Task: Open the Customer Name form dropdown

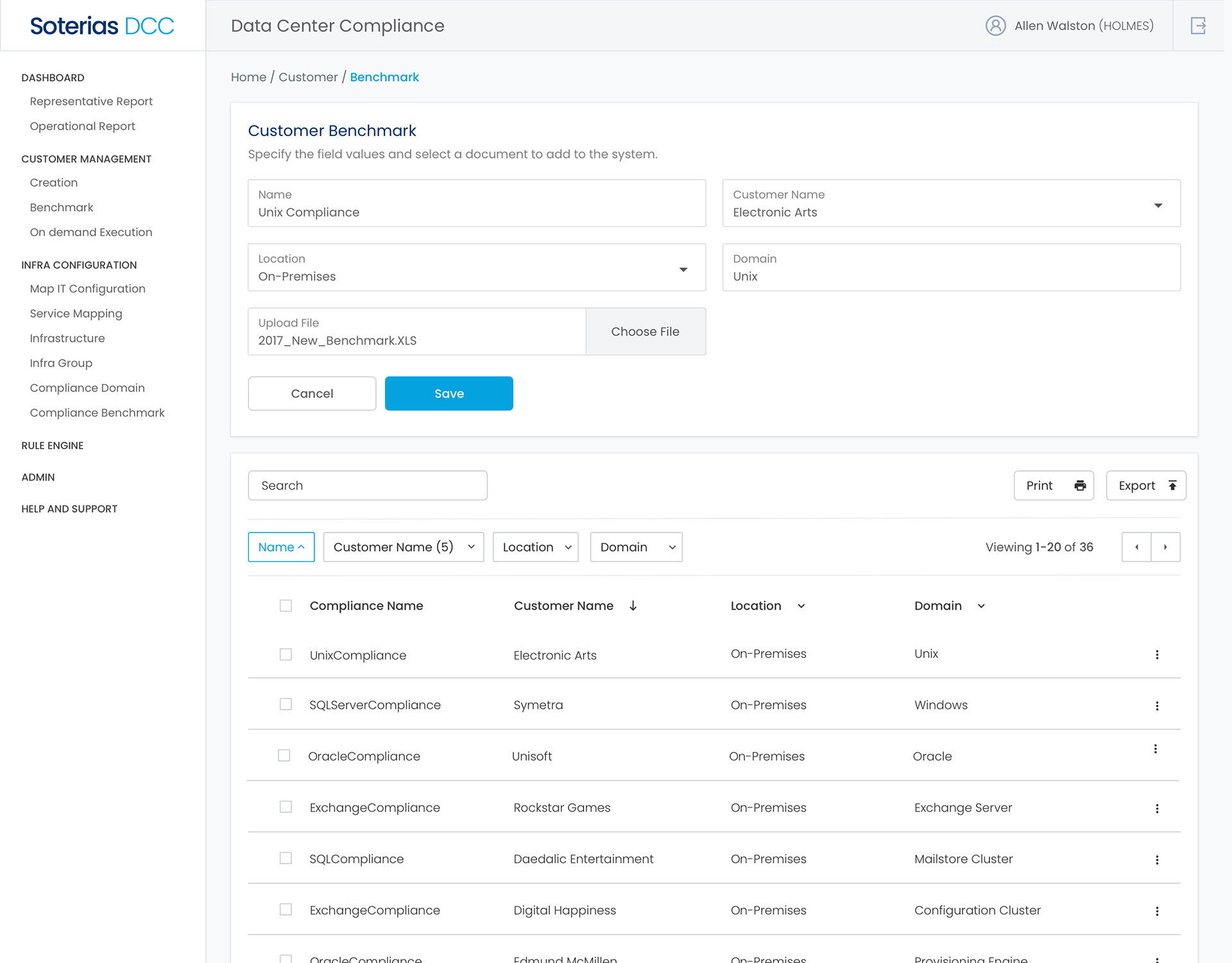Action: pos(1158,205)
